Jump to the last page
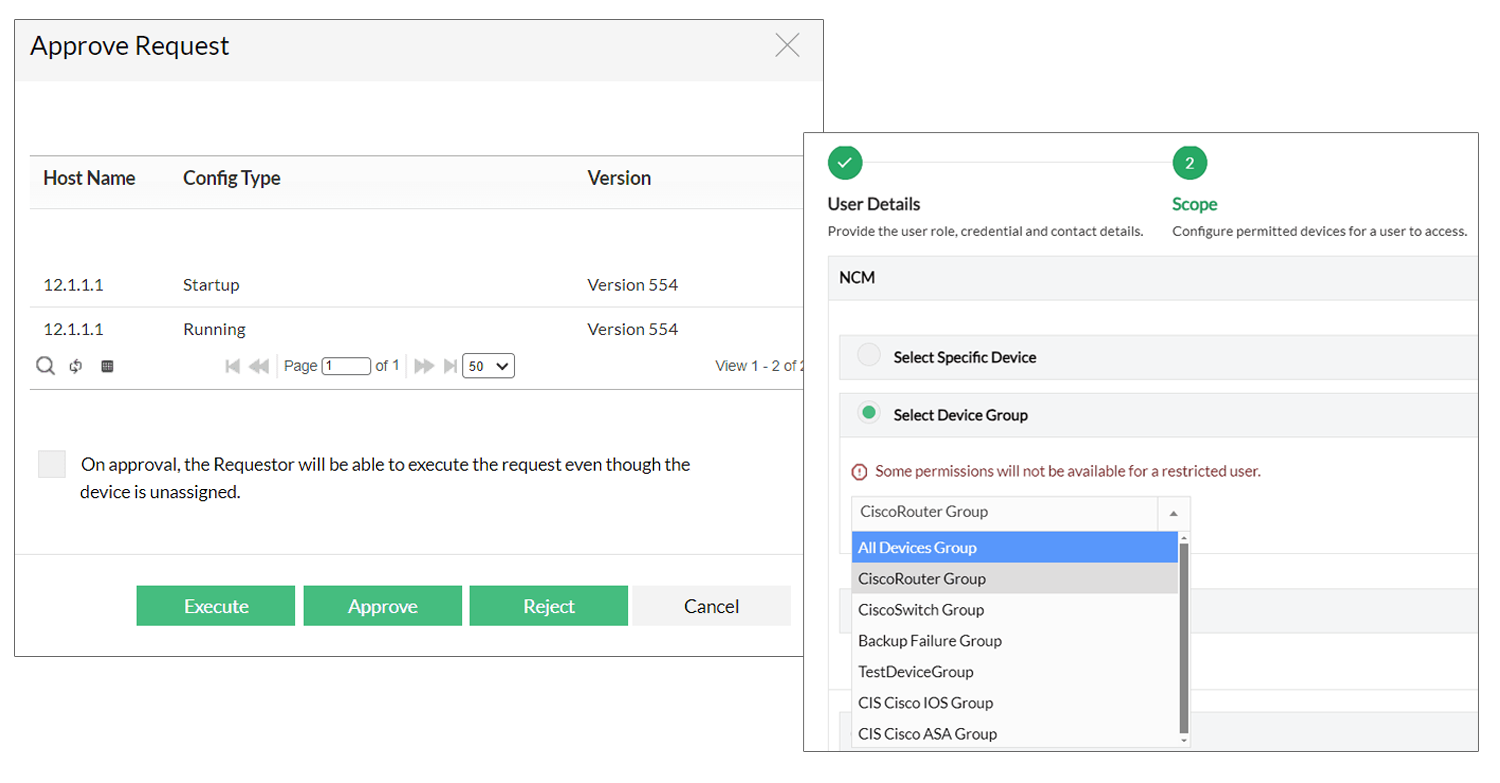 point(450,366)
